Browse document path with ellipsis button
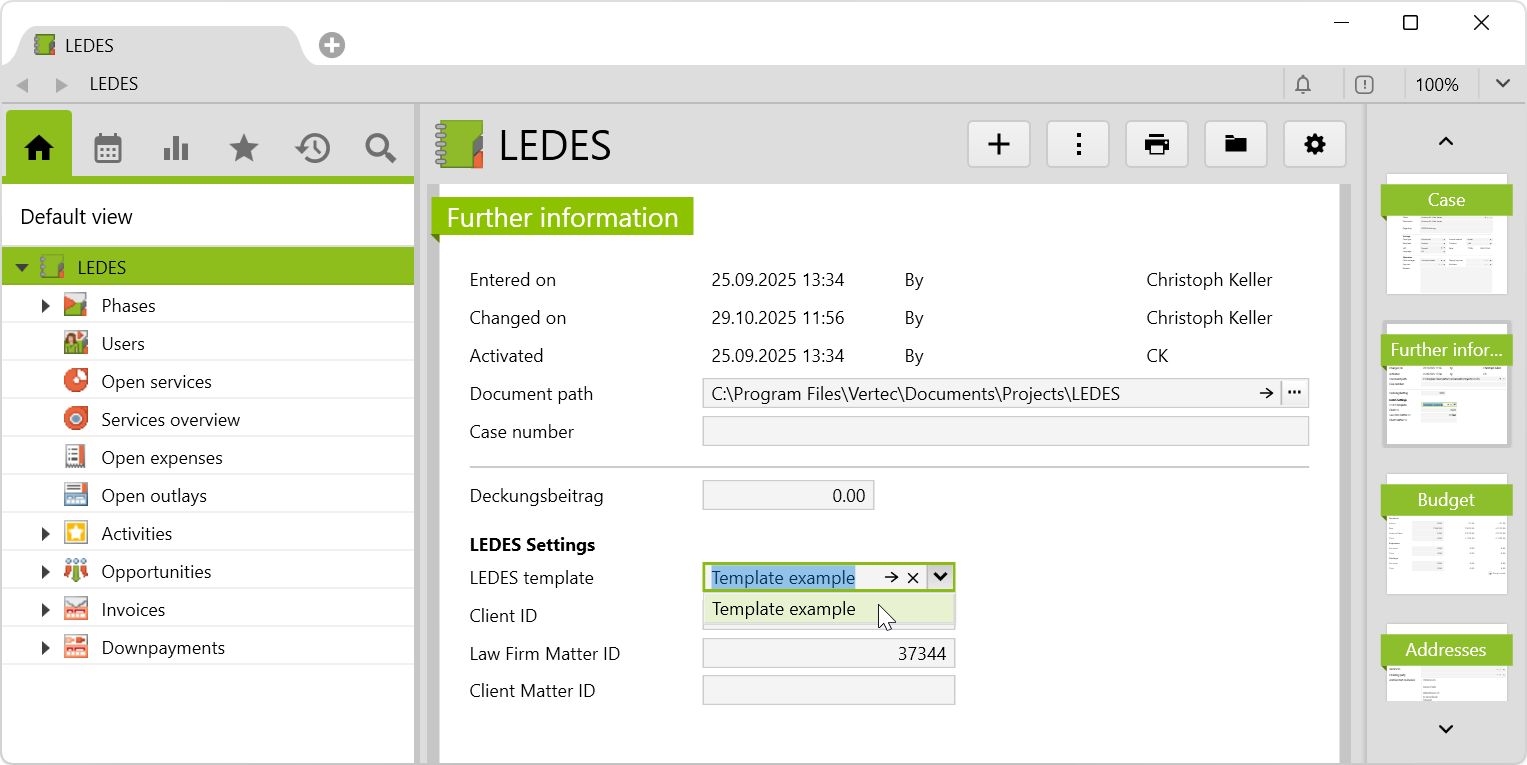Viewport: 1527px width, 765px height. click(1295, 393)
